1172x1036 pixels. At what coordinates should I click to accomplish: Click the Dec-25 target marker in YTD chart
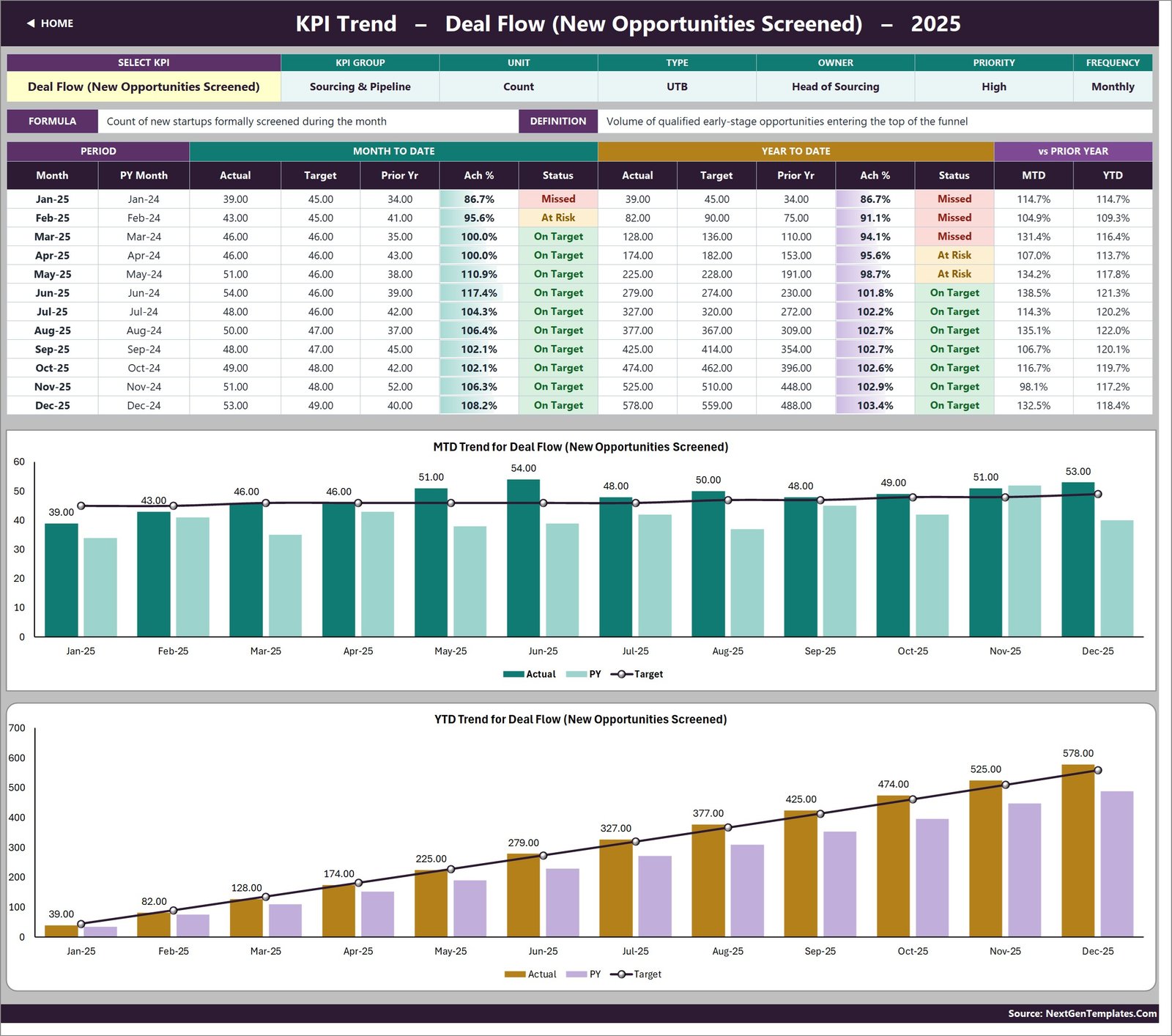coord(1097,770)
